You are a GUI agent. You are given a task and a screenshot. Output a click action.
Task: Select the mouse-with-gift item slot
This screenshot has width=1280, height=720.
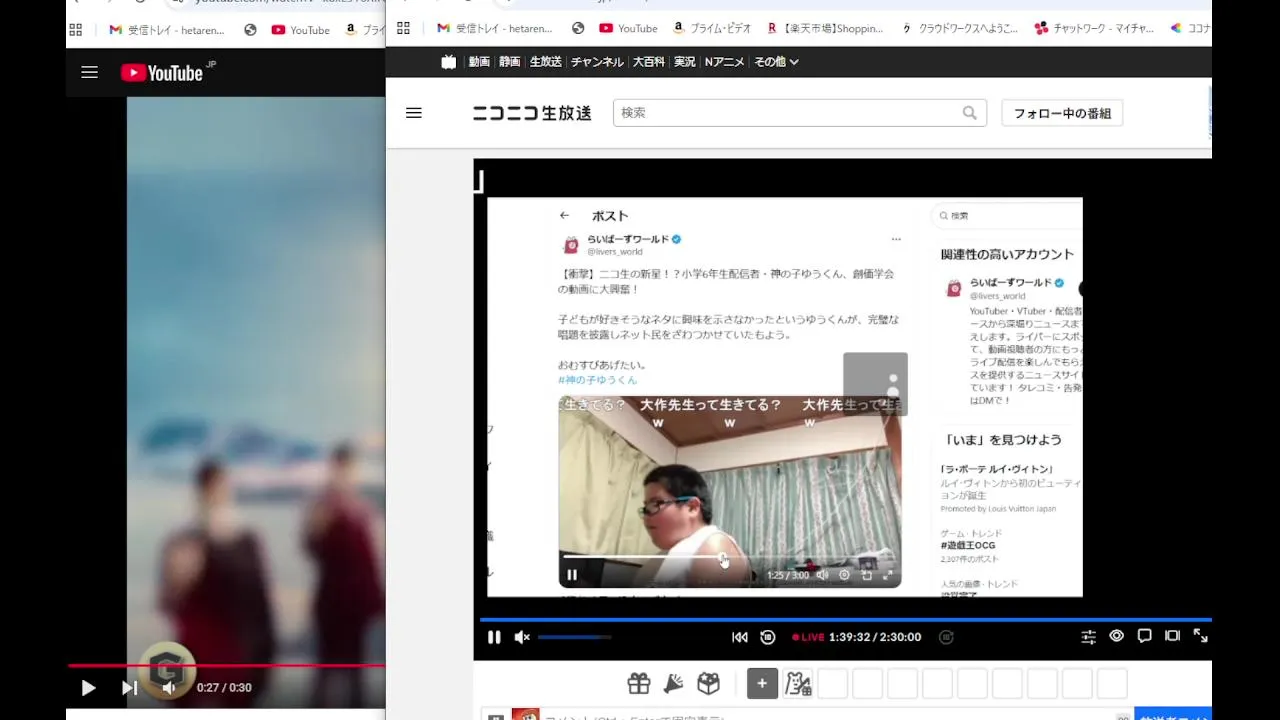click(797, 684)
